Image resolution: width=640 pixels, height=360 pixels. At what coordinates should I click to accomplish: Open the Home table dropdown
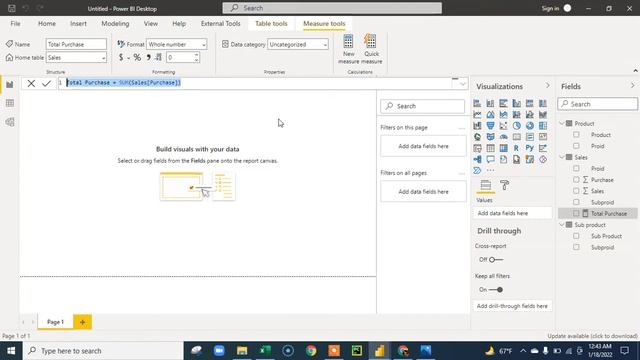[x=76, y=58]
